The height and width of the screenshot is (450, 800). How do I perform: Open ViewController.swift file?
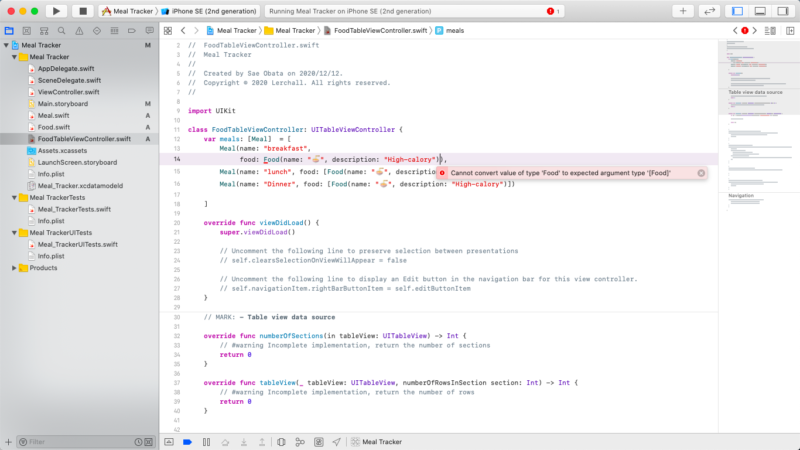pyautogui.click(x=68, y=92)
